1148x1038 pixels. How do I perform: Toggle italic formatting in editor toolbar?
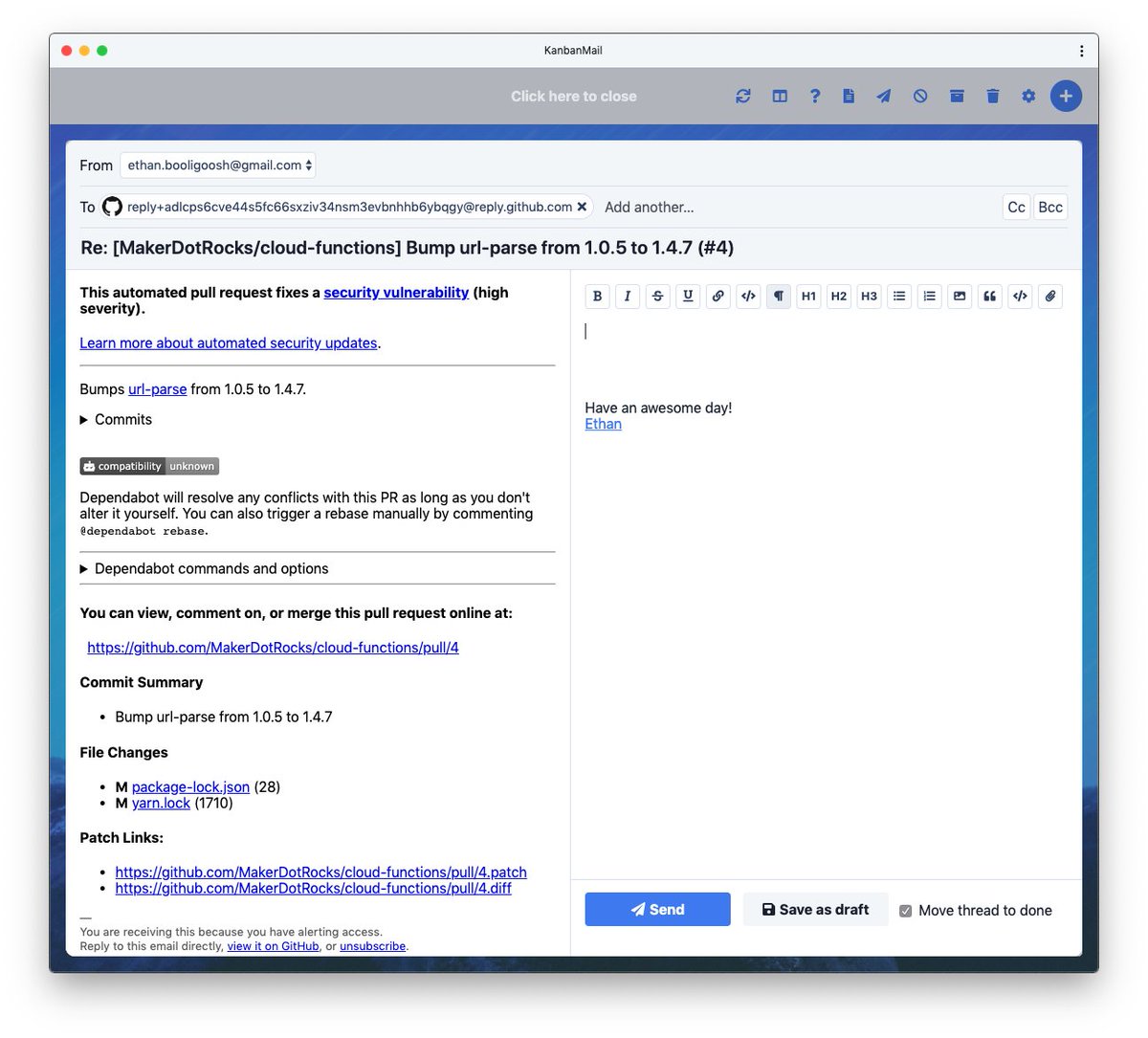(628, 297)
